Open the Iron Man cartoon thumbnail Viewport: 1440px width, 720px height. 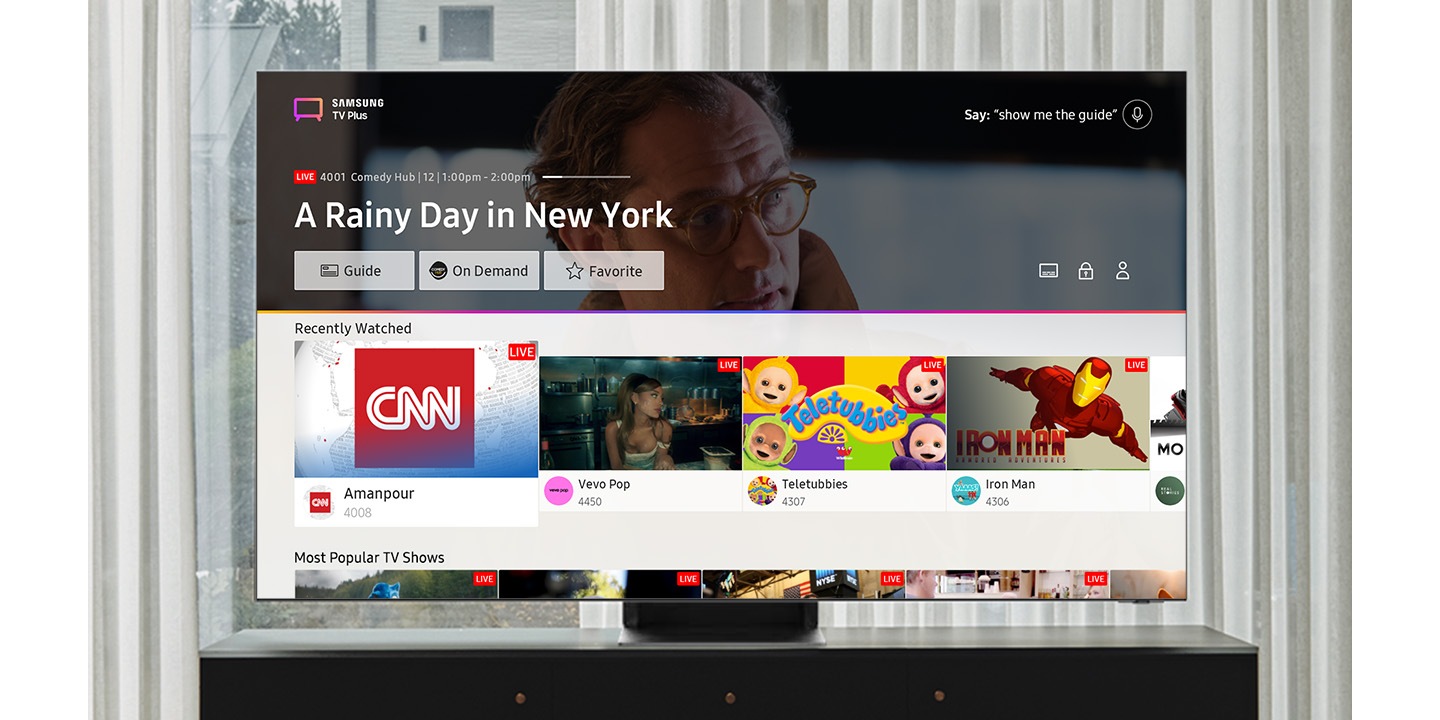click(x=1048, y=413)
